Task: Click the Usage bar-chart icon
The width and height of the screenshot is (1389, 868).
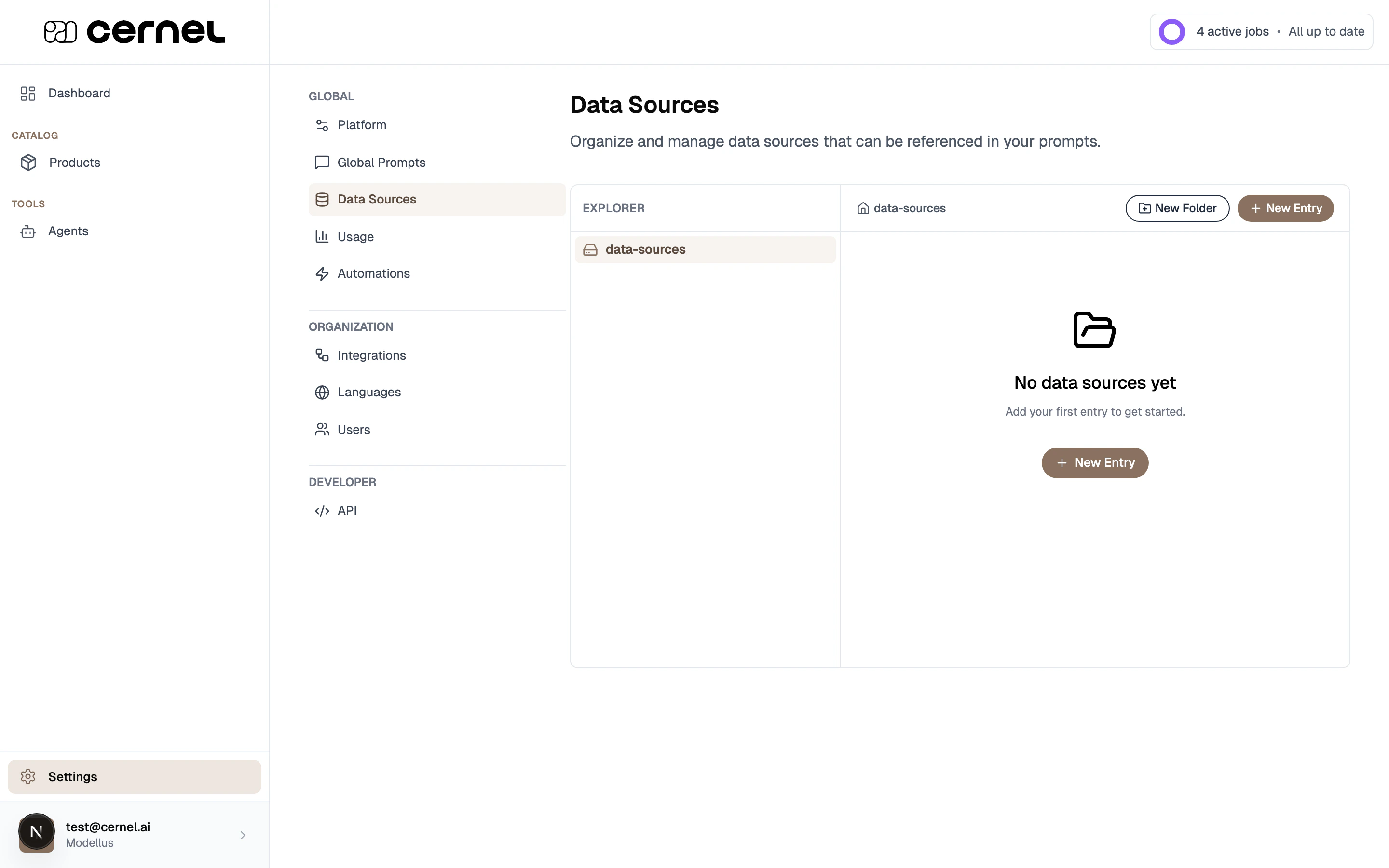Action: pos(322,236)
